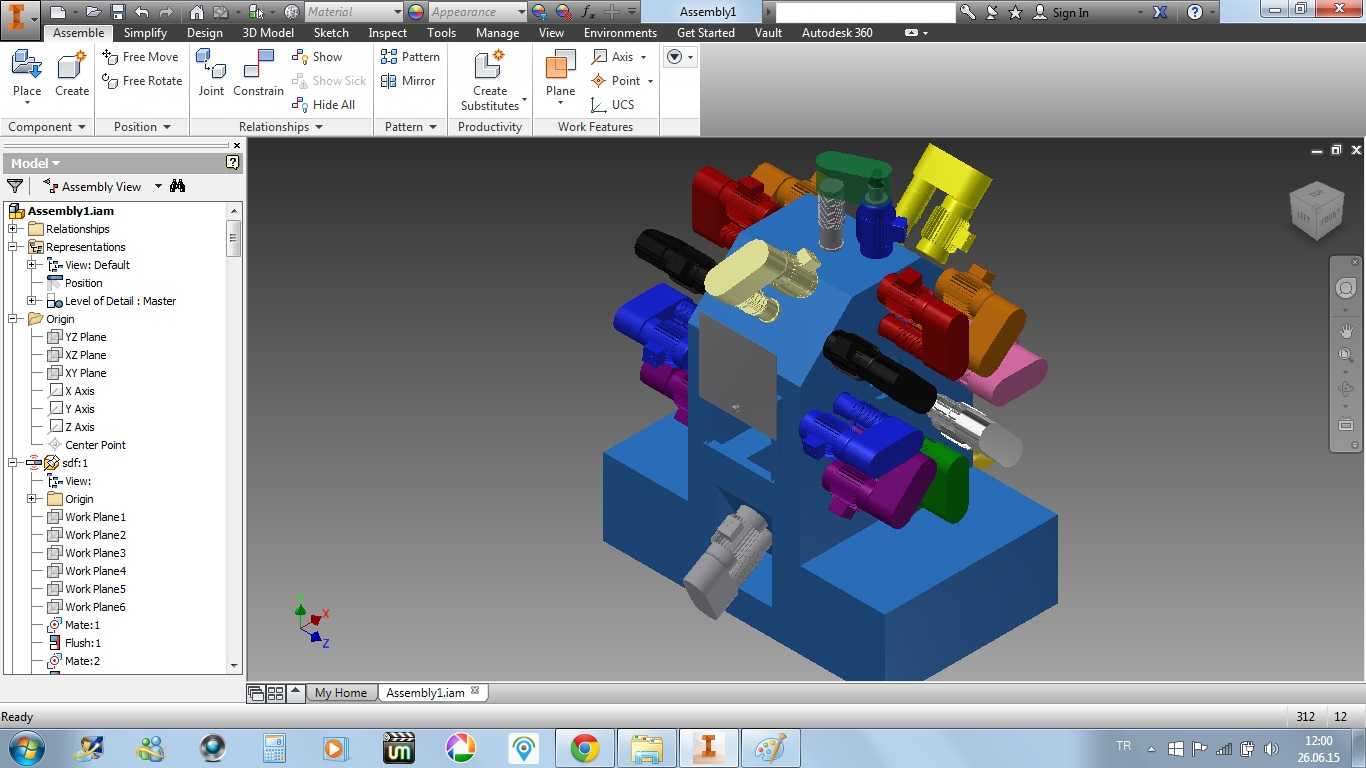Click the search input field in title bar
The image size is (1366, 768).
point(865,12)
